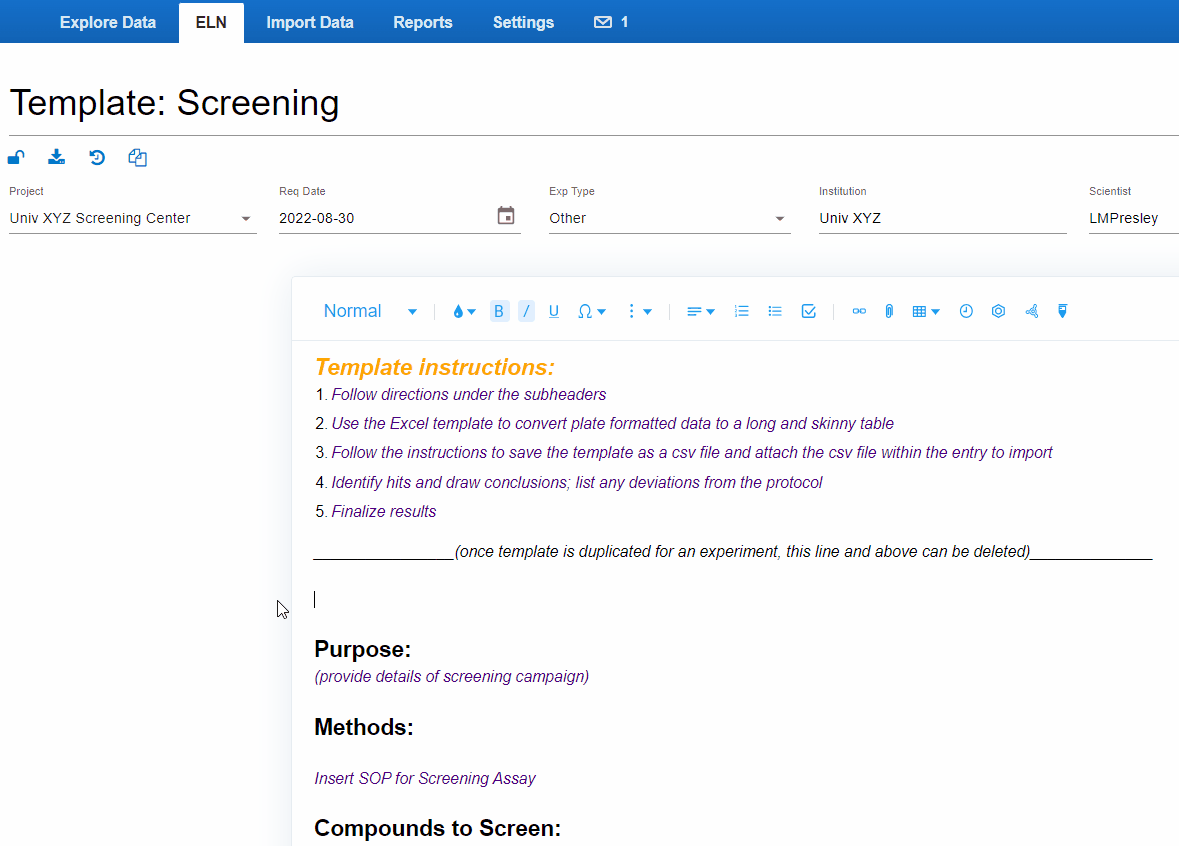Click the 'Purpose:' heading

coord(362,649)
